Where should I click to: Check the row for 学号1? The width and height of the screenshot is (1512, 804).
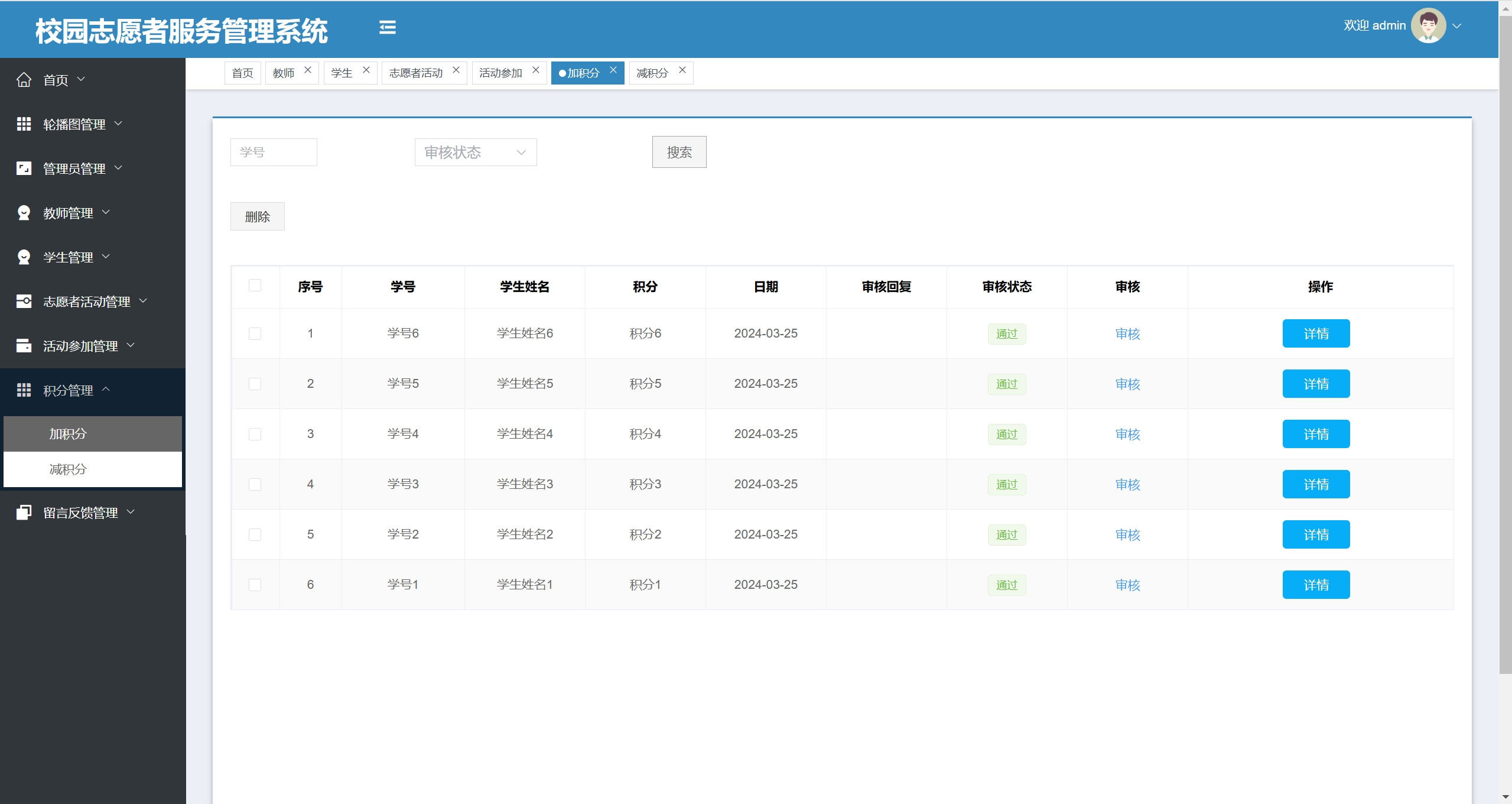(255, 585)
